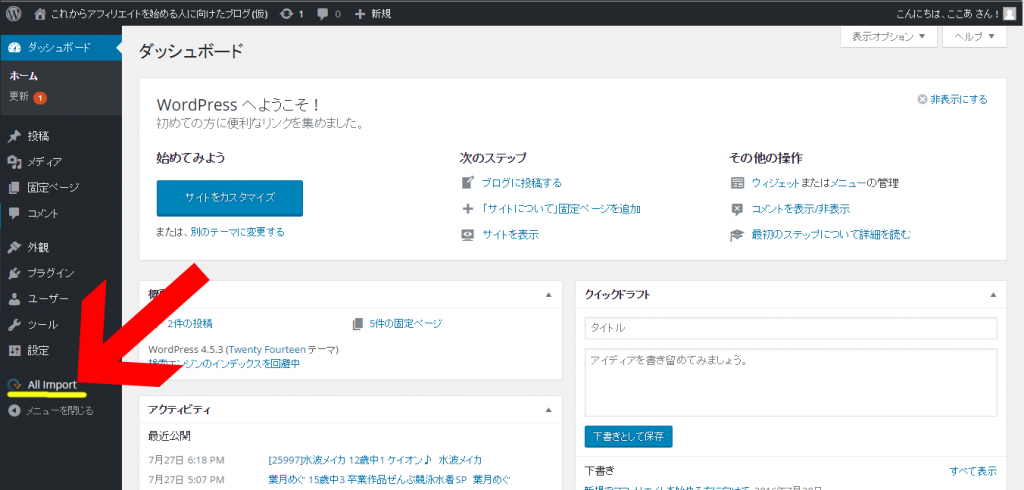The height and width of the screenshot is (490, 1024).
Task: Open the updates icon in admin bar
Action: click(288, 14)
